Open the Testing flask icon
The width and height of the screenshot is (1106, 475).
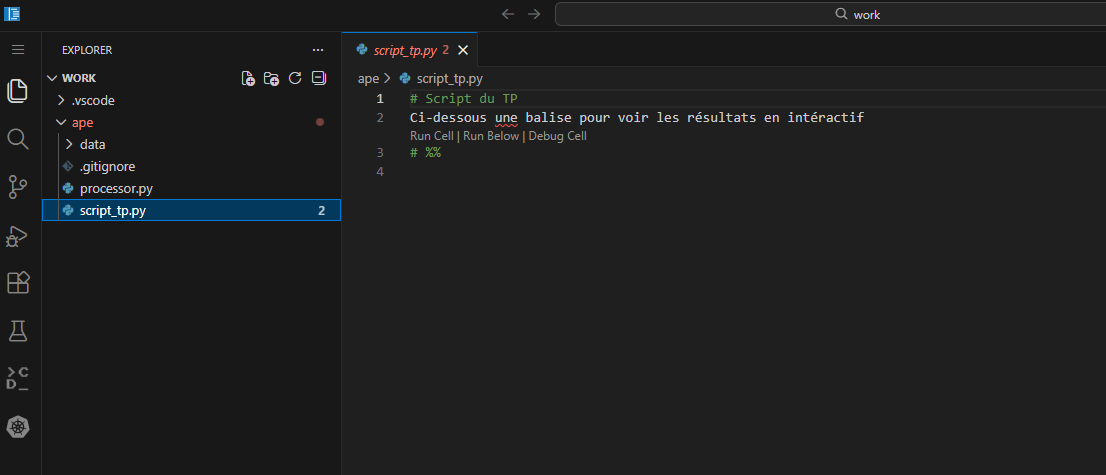click(x=18, y=330)
